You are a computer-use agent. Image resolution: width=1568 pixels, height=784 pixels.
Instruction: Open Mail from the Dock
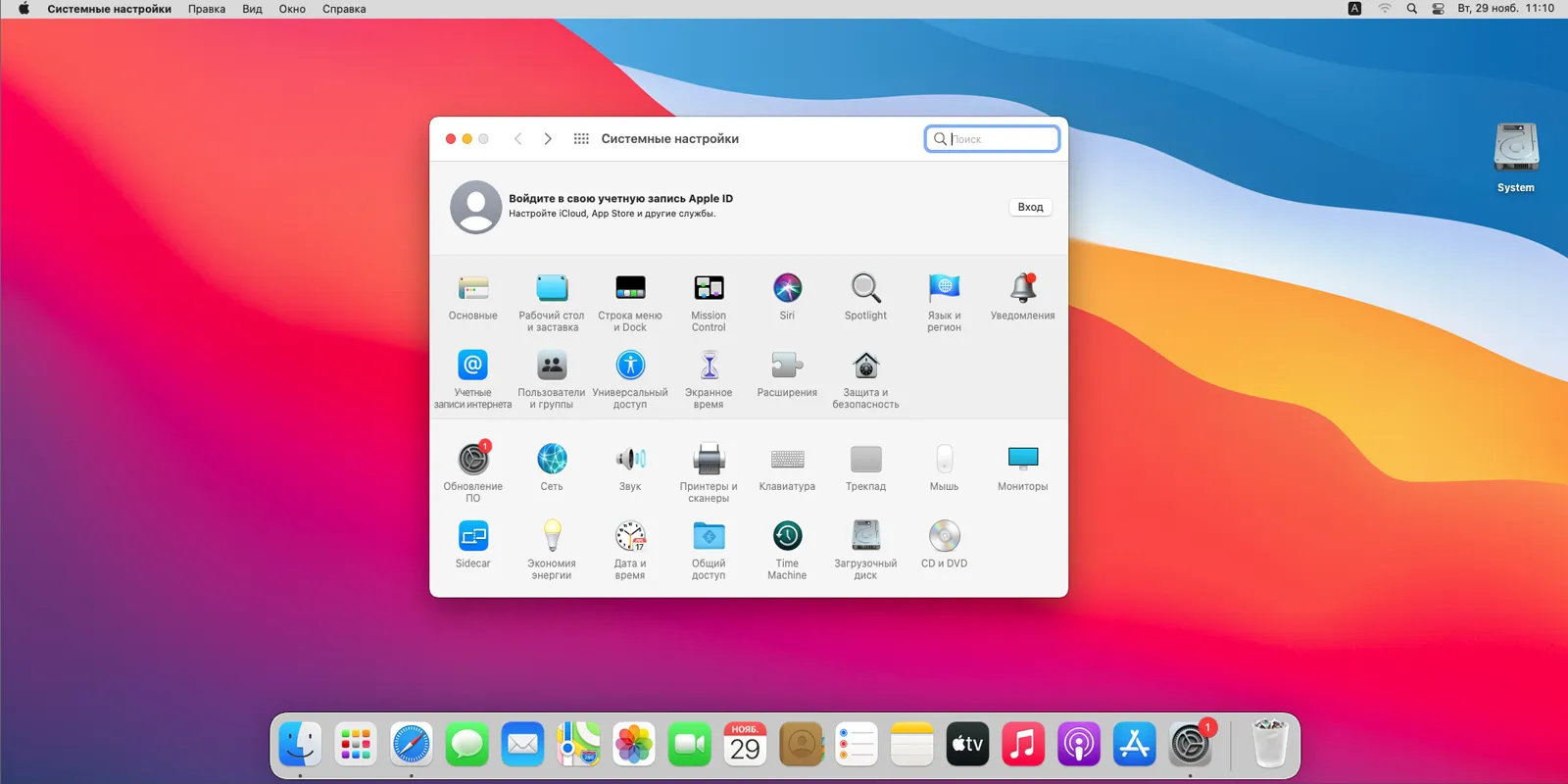tap(522, 746)
